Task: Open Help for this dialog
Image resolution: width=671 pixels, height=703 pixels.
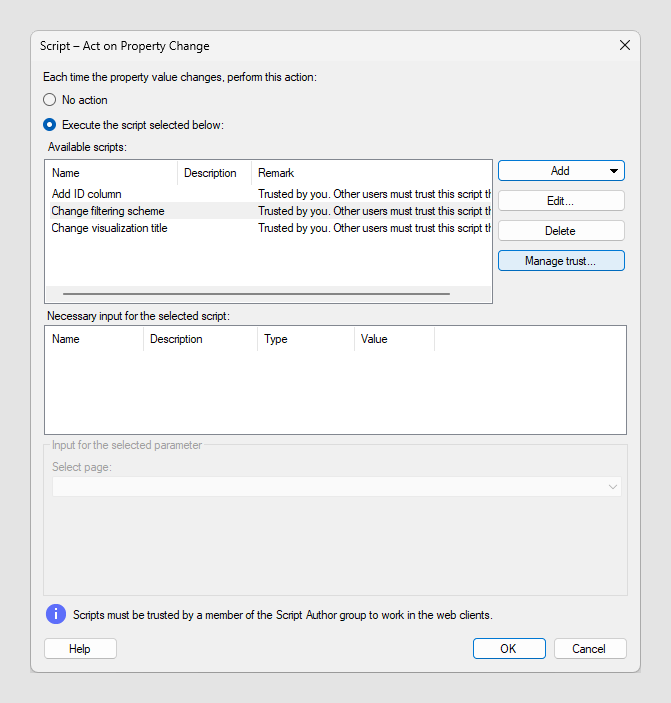Action: coord(80,649)
